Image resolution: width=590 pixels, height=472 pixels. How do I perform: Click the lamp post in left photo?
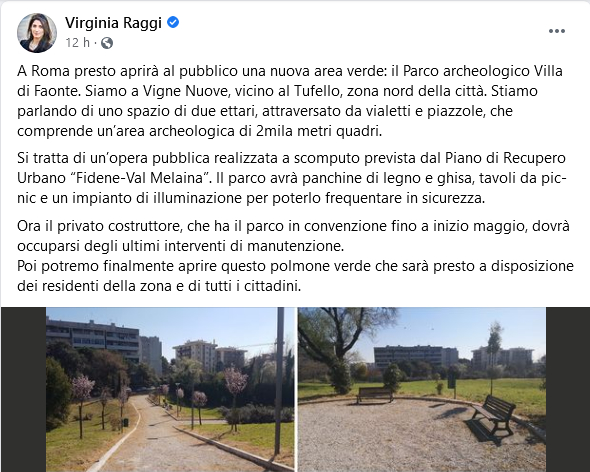tap(279, 381)
